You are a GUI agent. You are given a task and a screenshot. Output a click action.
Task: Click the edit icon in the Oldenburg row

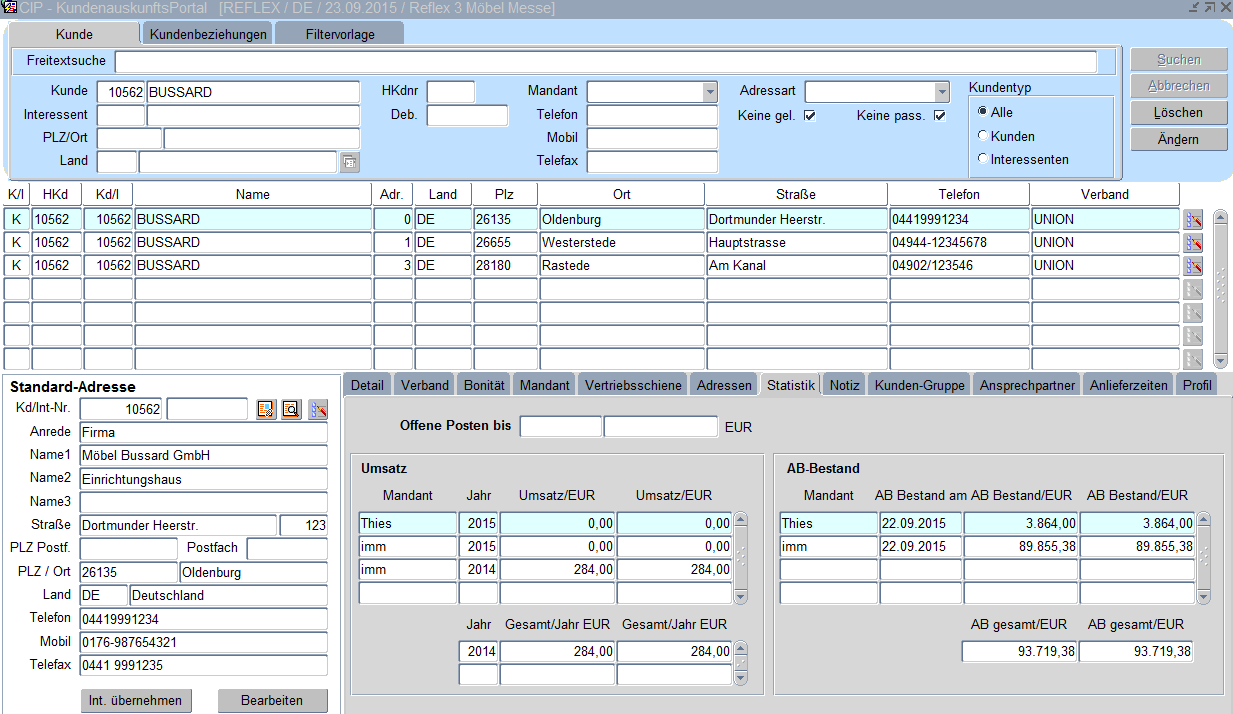[x=1192, y=219]
